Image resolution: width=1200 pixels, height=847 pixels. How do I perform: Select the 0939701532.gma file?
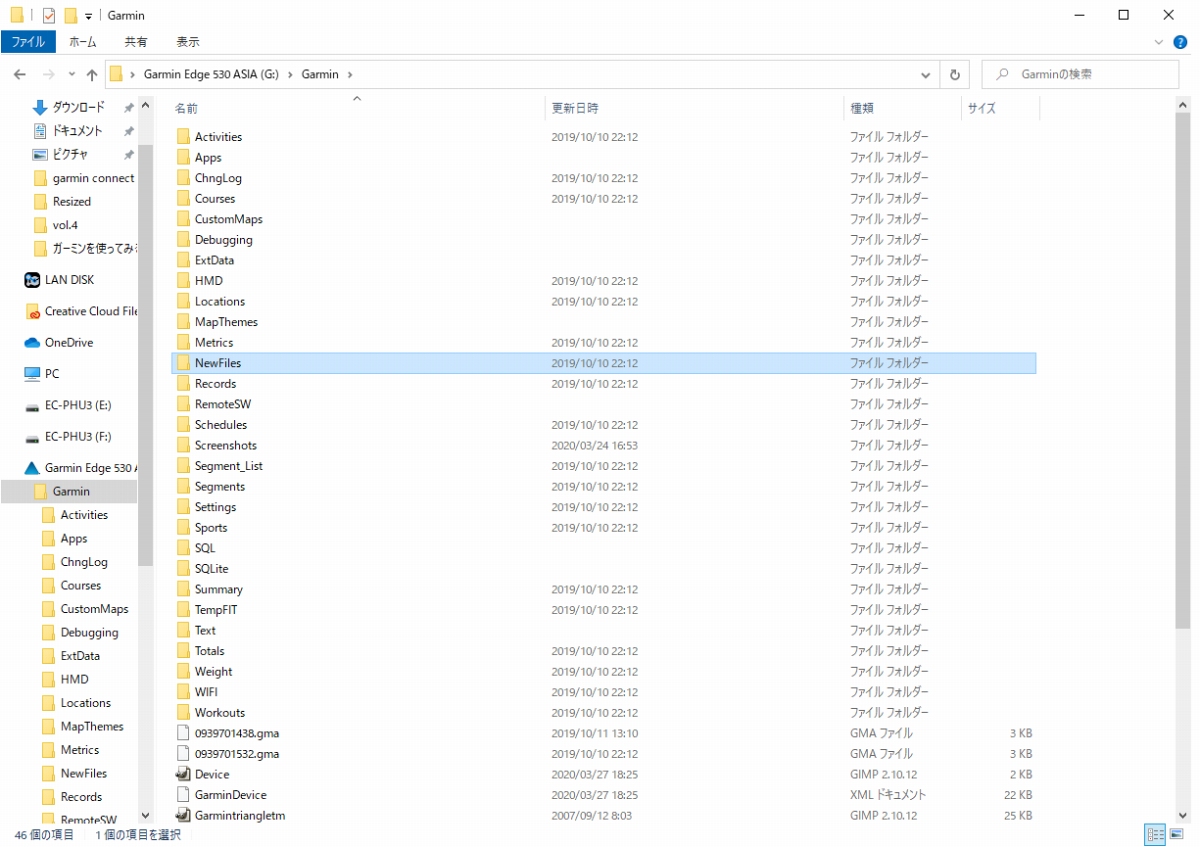pyautogui.click(x=236, y=754)
